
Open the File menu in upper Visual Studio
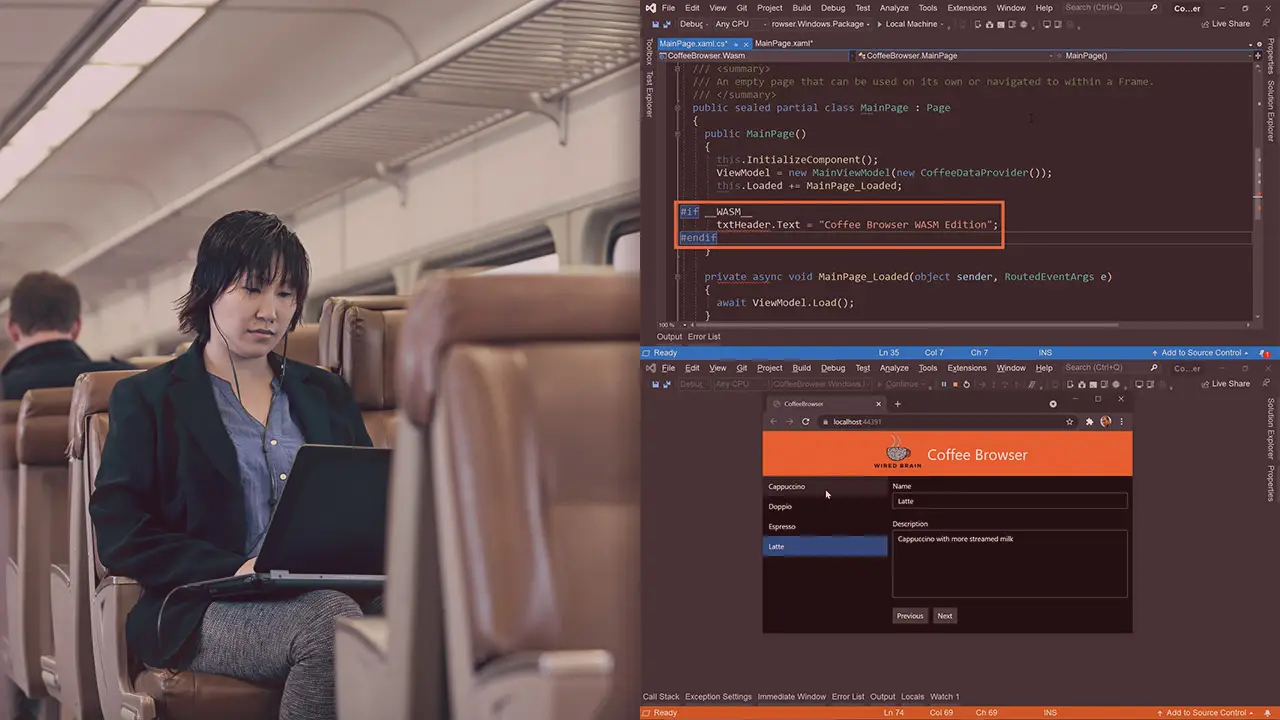click(668, 8)
